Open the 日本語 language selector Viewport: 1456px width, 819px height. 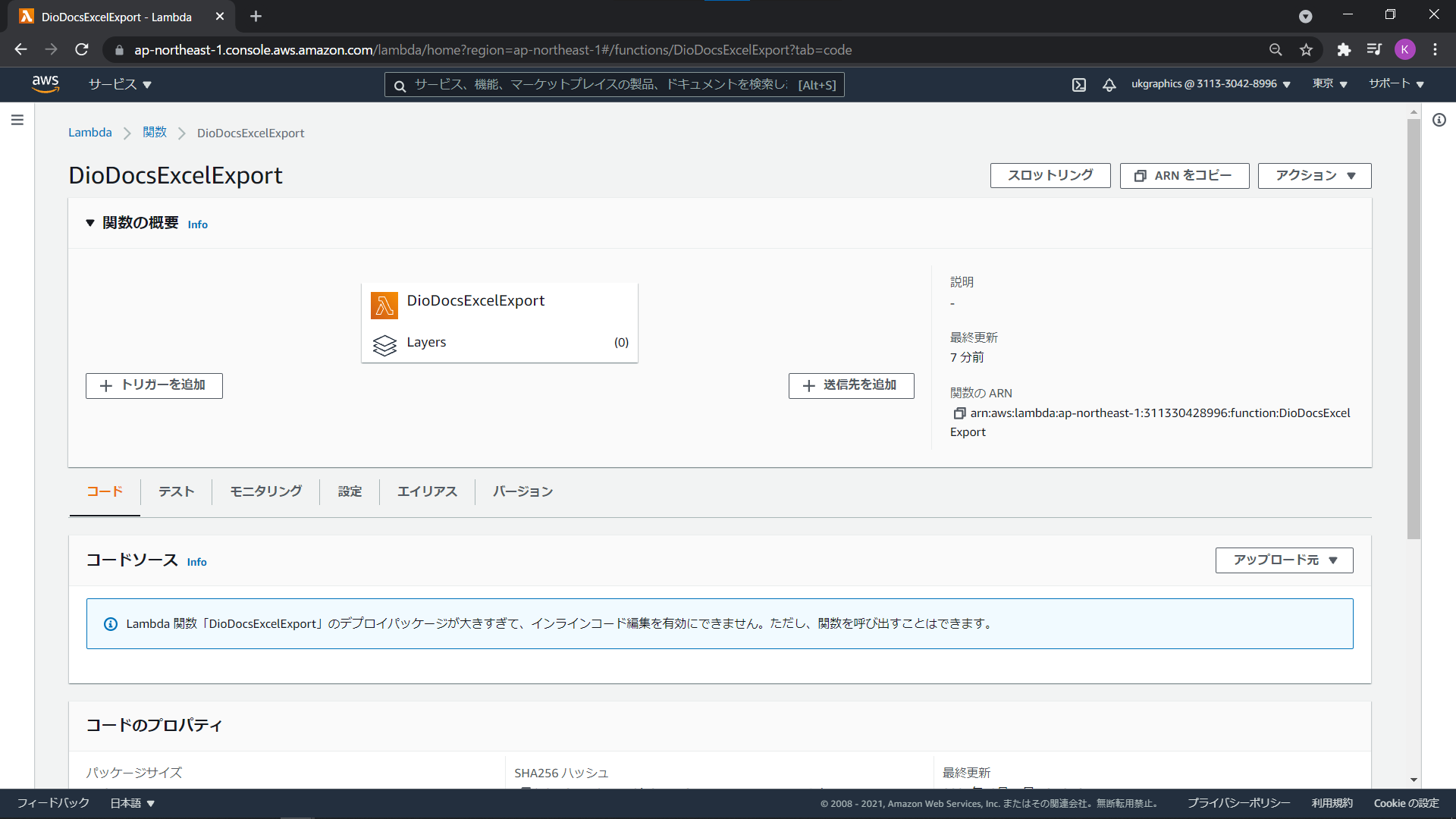[133, 804]
